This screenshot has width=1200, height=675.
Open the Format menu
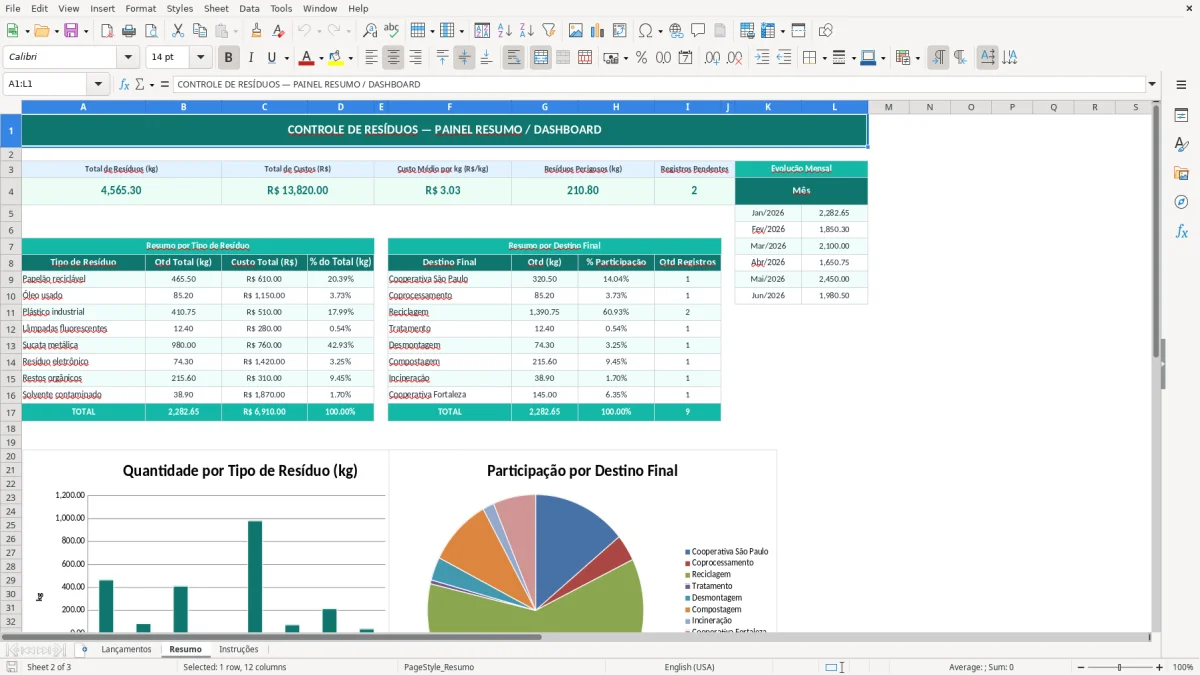click(140, 8)
